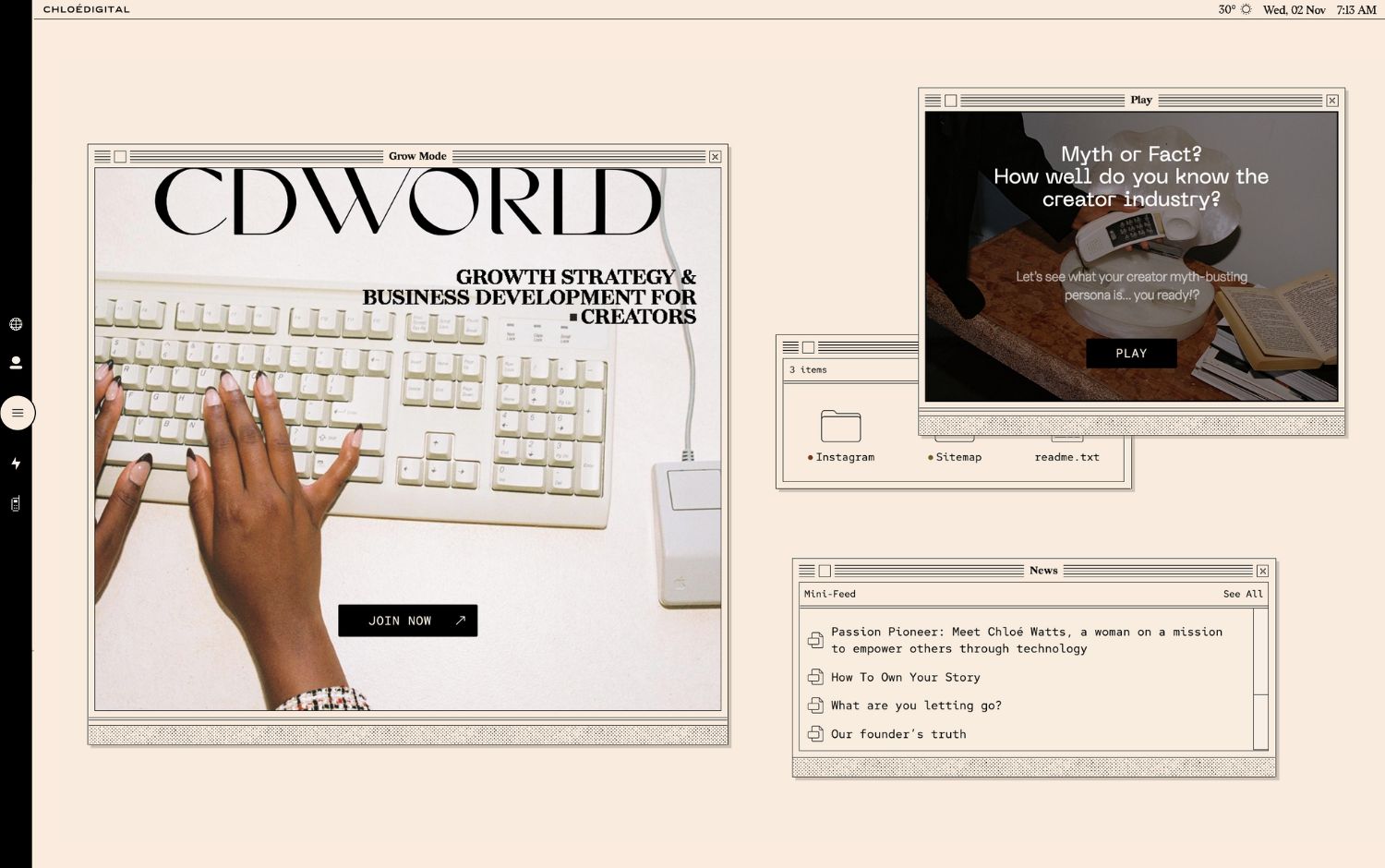Expand the lines menu in the Grow Mode title bar
Screen dimensions: 1385x868
[102, 157]
